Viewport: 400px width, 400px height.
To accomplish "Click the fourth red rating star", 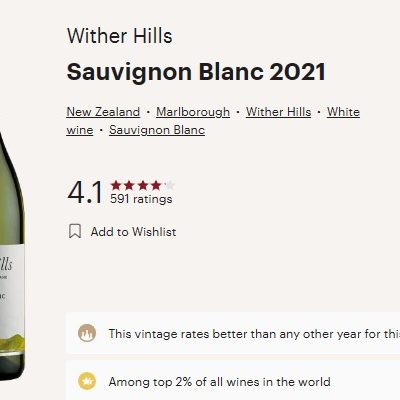I will [156, 185].
